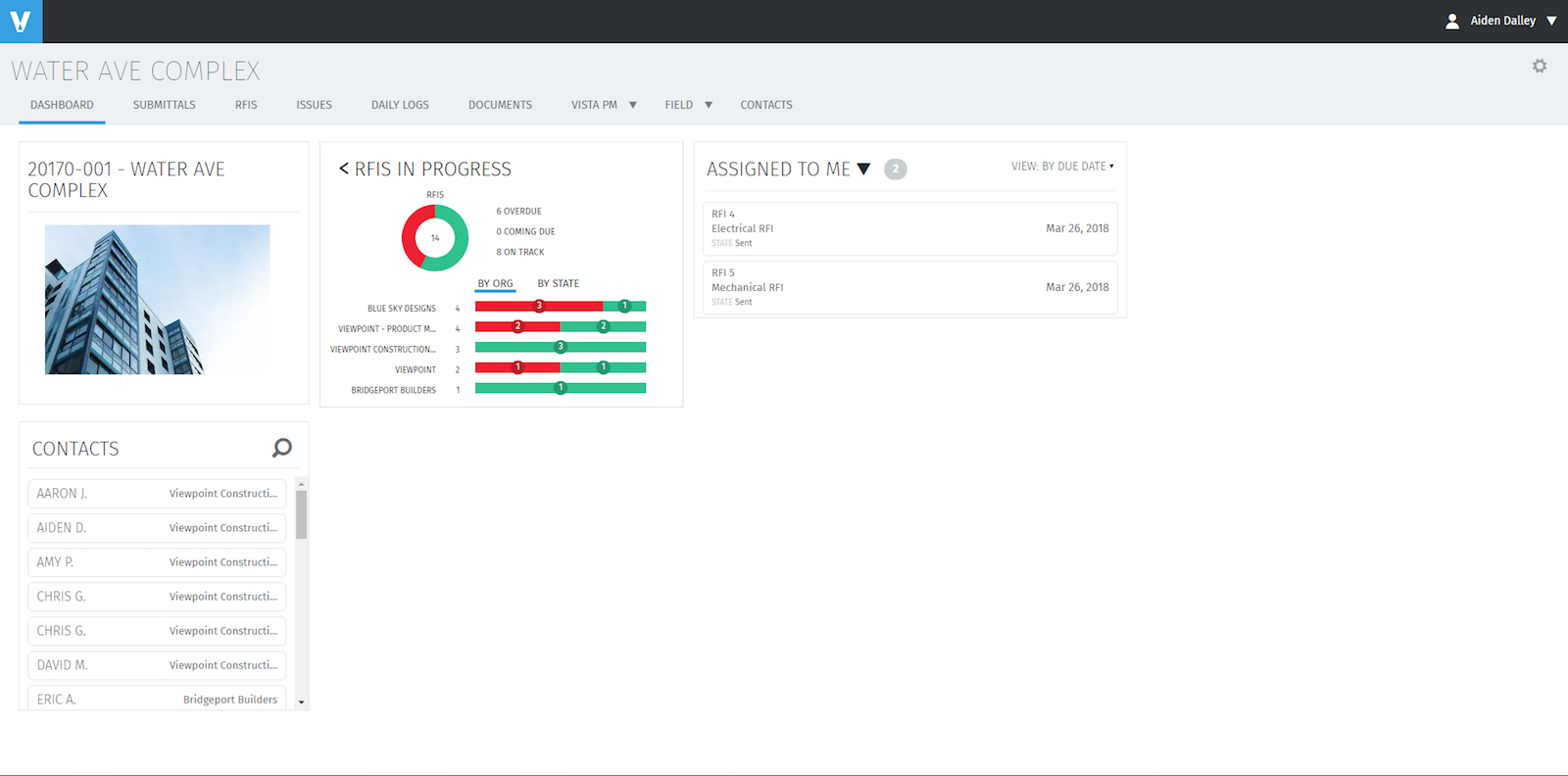The image size is (1568, 776).
Task: Click the contacts scrollbar up arrow
Action: (x=302, y=484)
